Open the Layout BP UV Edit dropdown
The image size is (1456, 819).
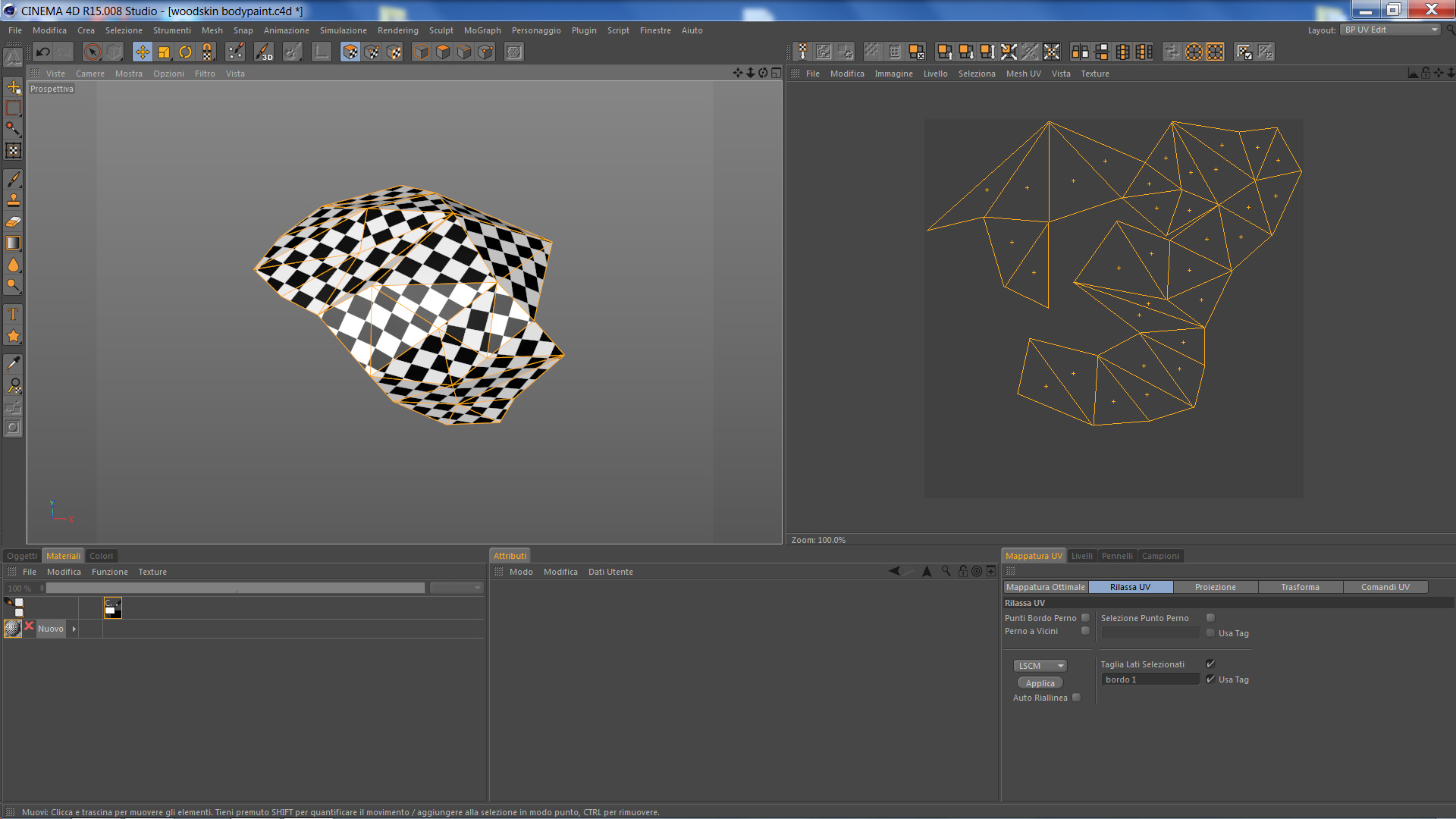[x=1390, y=30]
